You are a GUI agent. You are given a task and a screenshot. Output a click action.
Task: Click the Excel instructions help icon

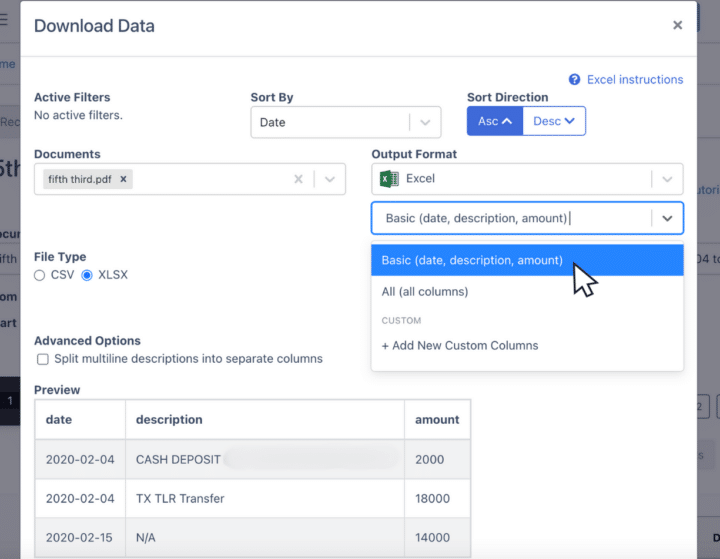[575, 80]
